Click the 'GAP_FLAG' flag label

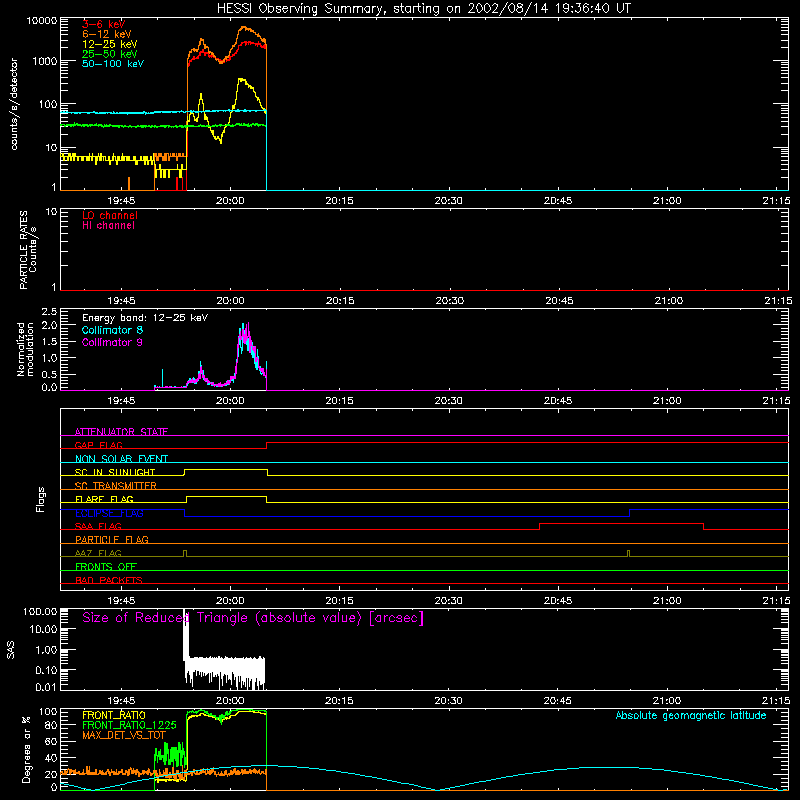(98, 445)
